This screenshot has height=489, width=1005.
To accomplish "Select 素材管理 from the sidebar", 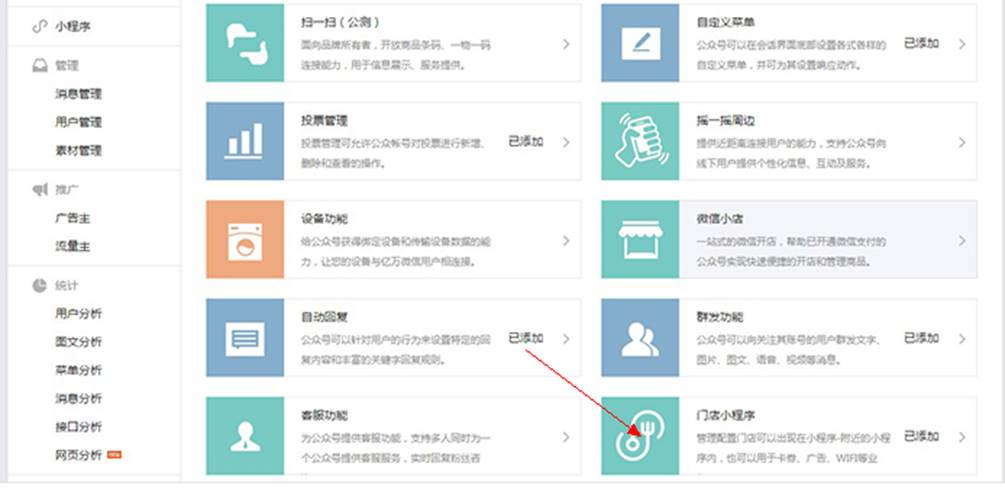I will click(x=78, y=151).
